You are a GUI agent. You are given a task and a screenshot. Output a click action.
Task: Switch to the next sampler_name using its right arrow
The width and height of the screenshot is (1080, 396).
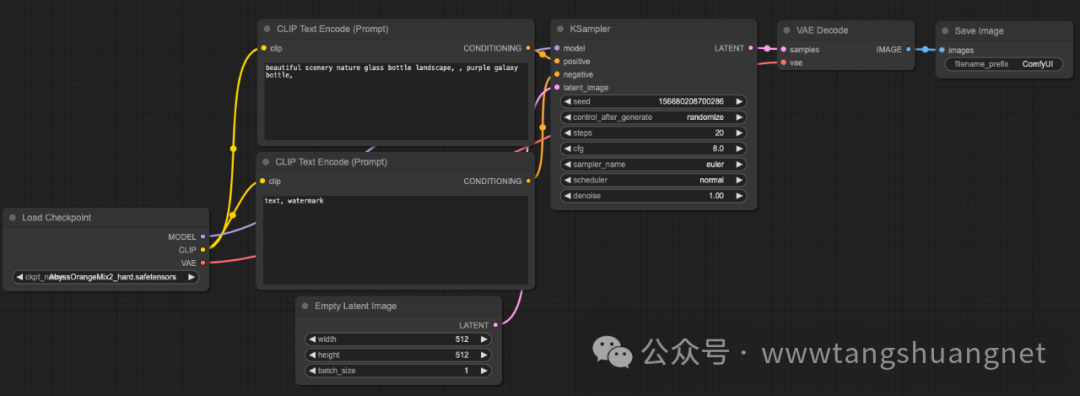coord(739,165)
